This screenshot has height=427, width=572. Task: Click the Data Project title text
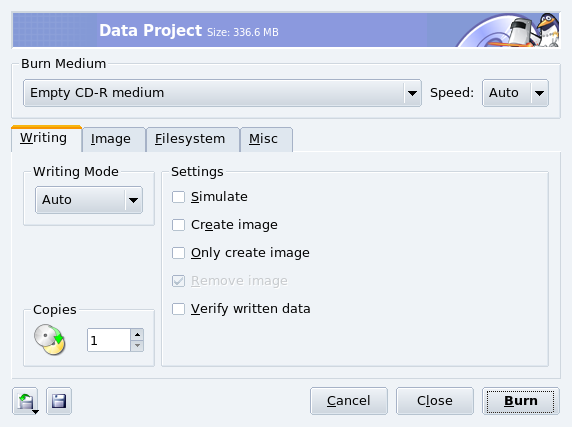[x=150, y=30]
